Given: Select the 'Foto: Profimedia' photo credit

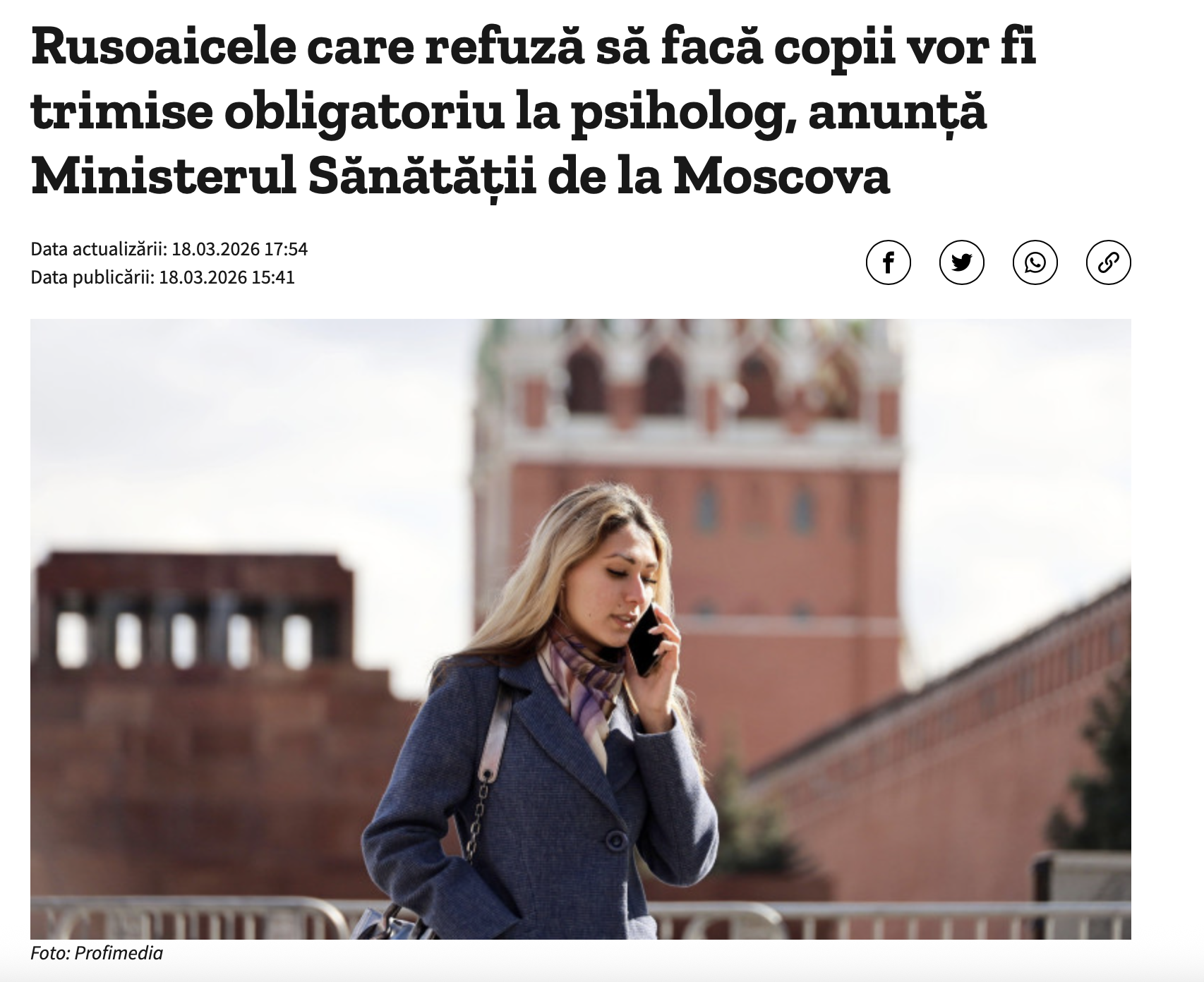Looking at the screenshot, I should click(97, 954).
